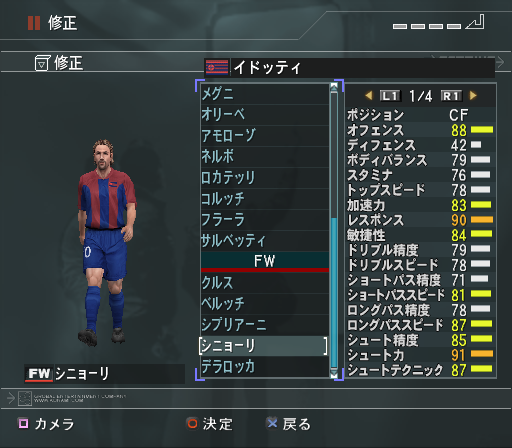Viewport: 512px width, 448px height.
Task: Select player ロカテッリ in the list
Action: click(265, 178)
